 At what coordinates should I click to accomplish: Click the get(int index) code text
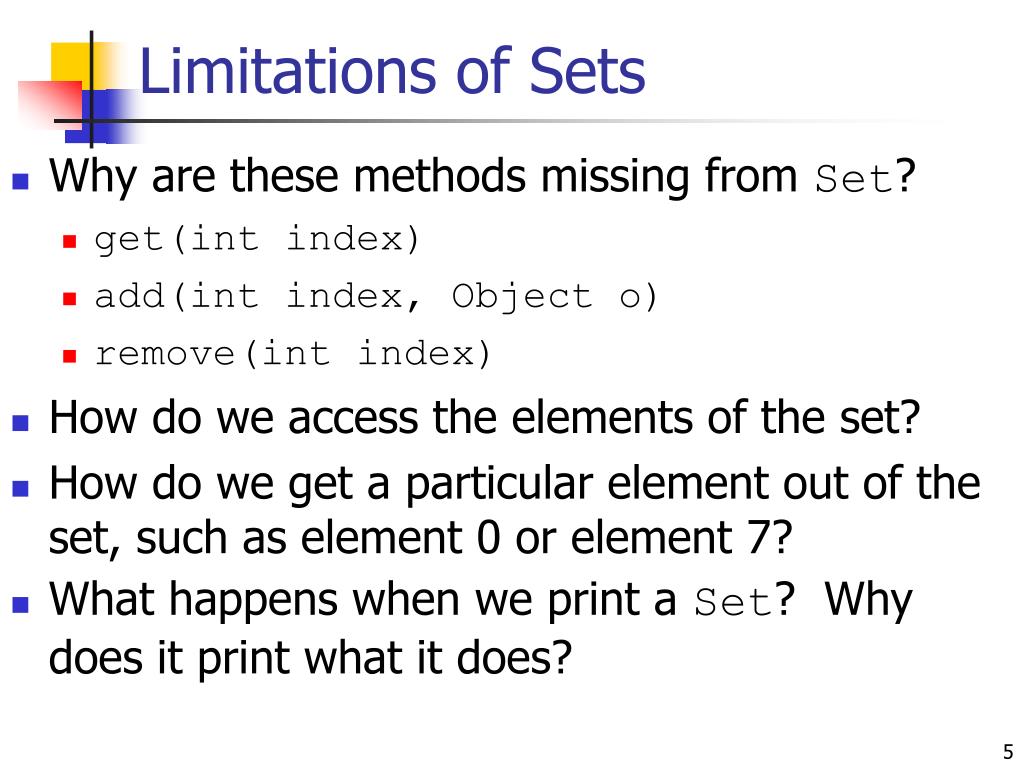[257, 239]
